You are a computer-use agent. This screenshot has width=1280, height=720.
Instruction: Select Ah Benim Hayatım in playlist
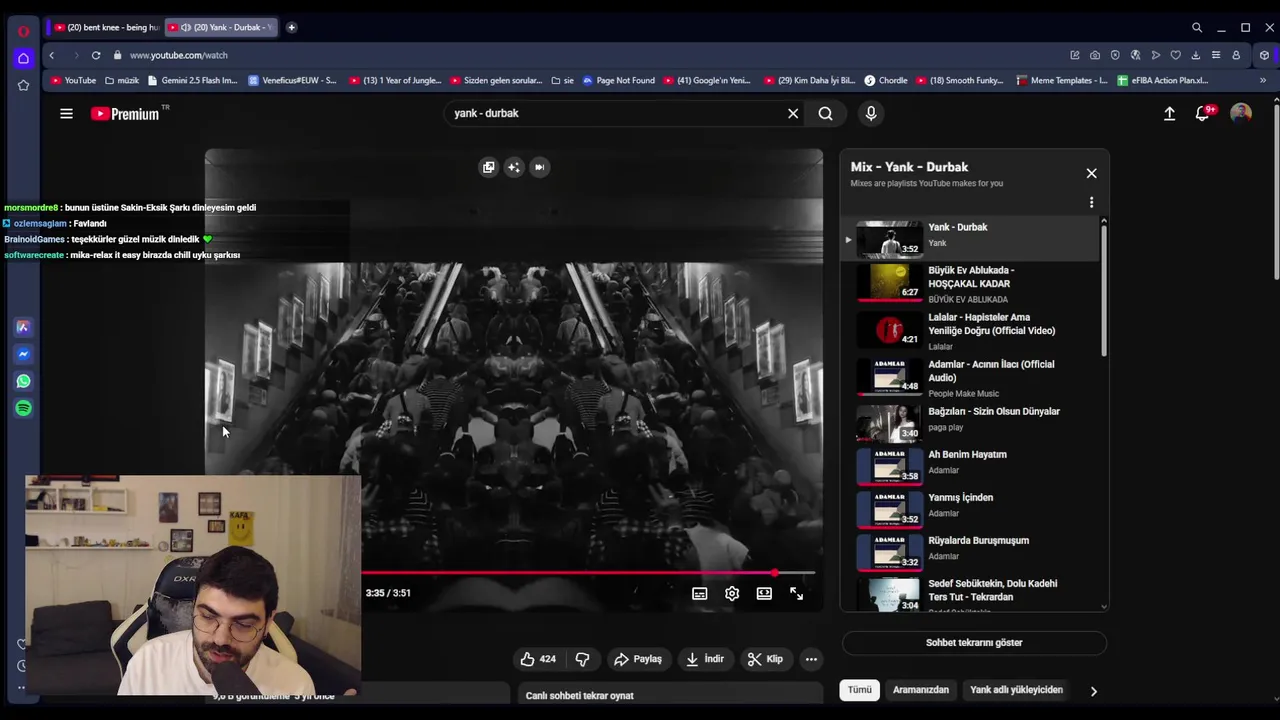tap(970, 466)
